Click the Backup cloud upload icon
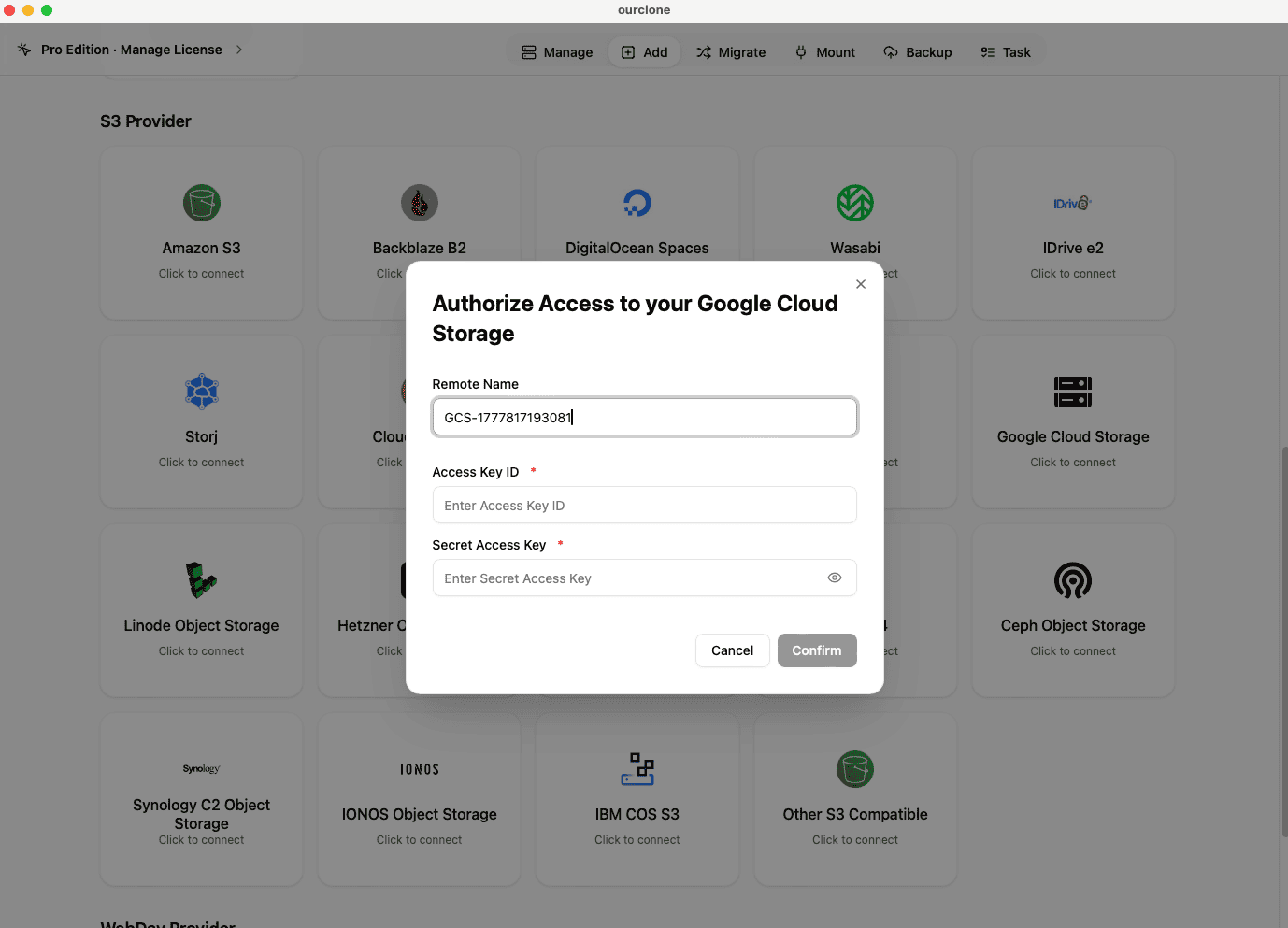The image size is (1288, 928). 891,52
